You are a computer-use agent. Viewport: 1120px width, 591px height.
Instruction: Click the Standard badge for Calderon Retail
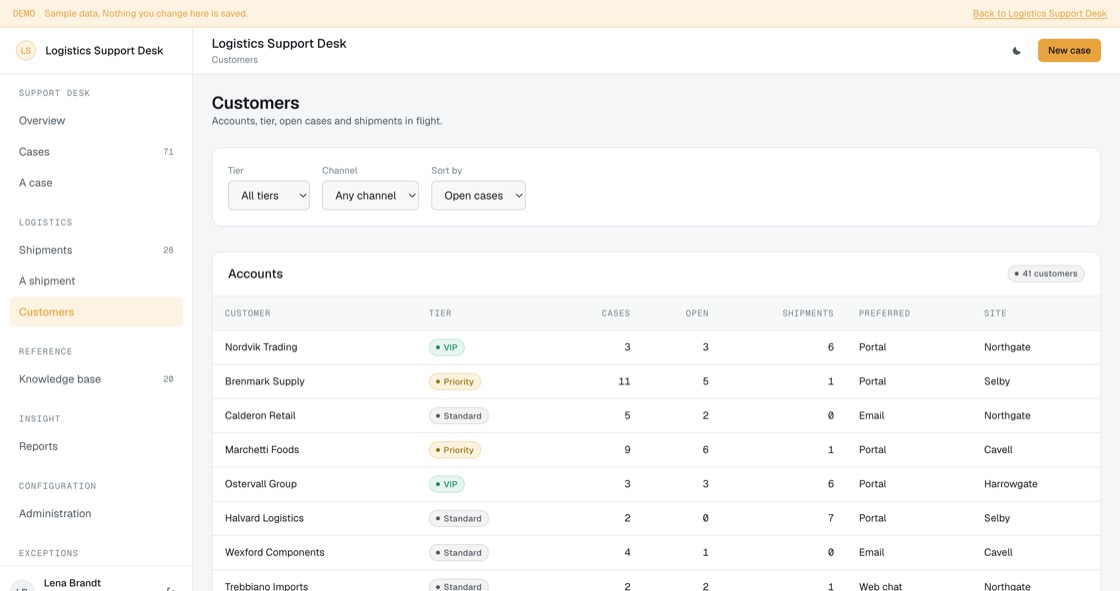[459, 416]
